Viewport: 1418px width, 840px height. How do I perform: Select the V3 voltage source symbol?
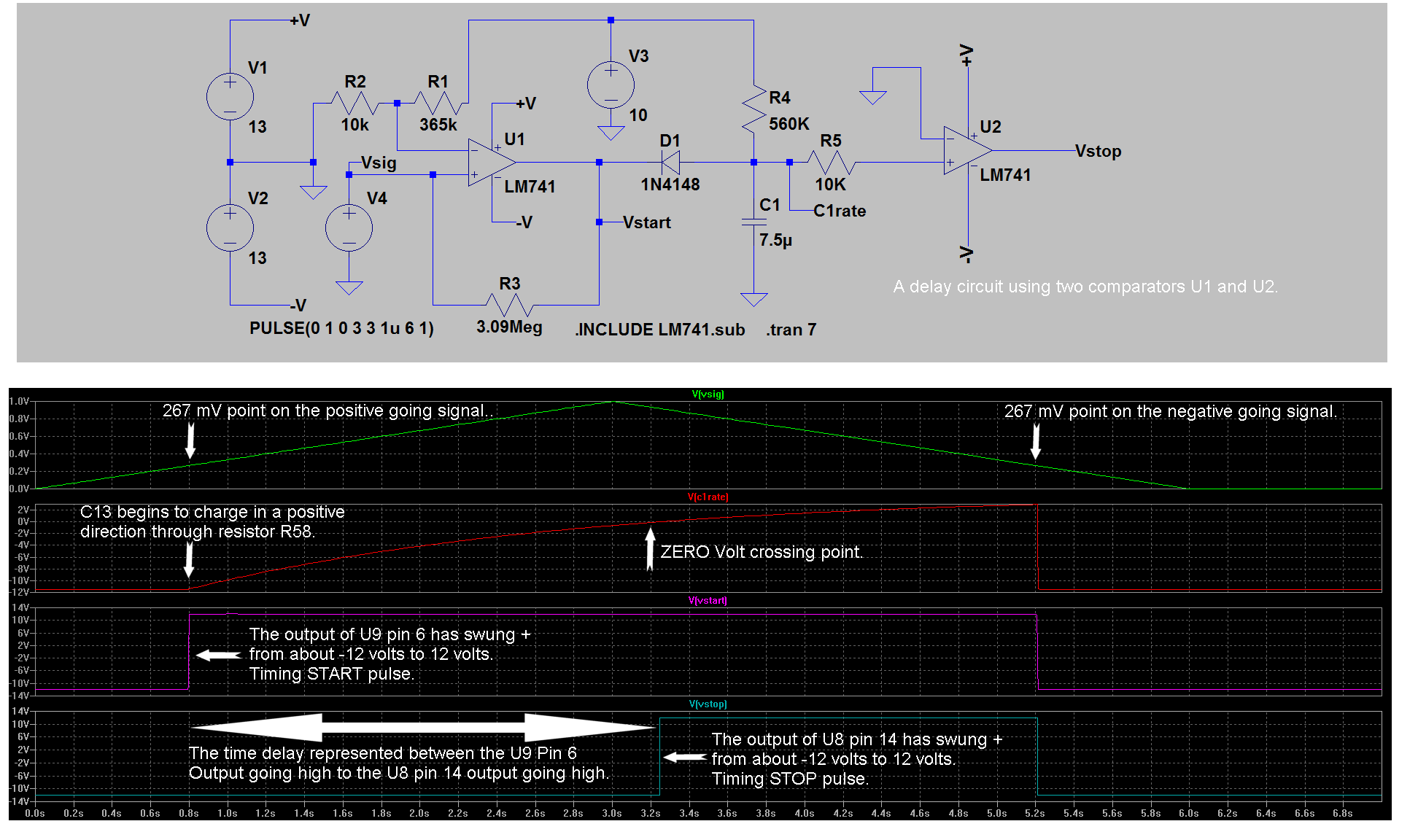pos(611,85)
